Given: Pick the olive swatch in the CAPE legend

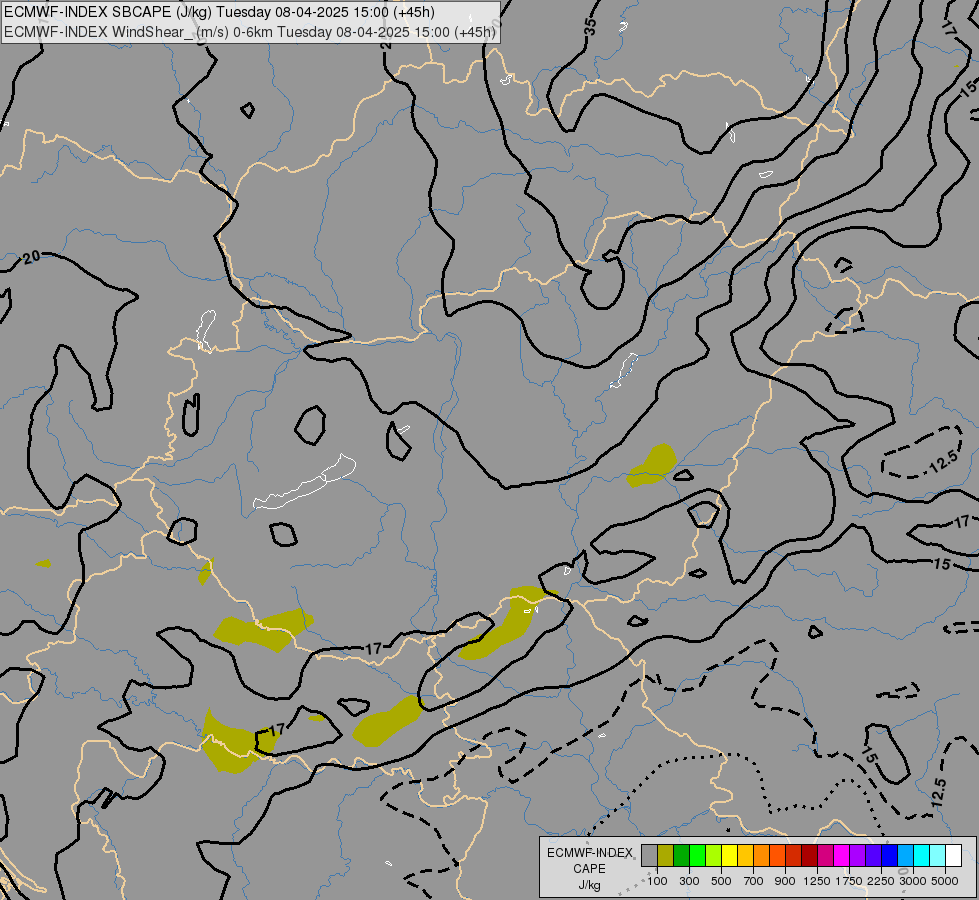Looking at the screenshot, I should point(666,855).
